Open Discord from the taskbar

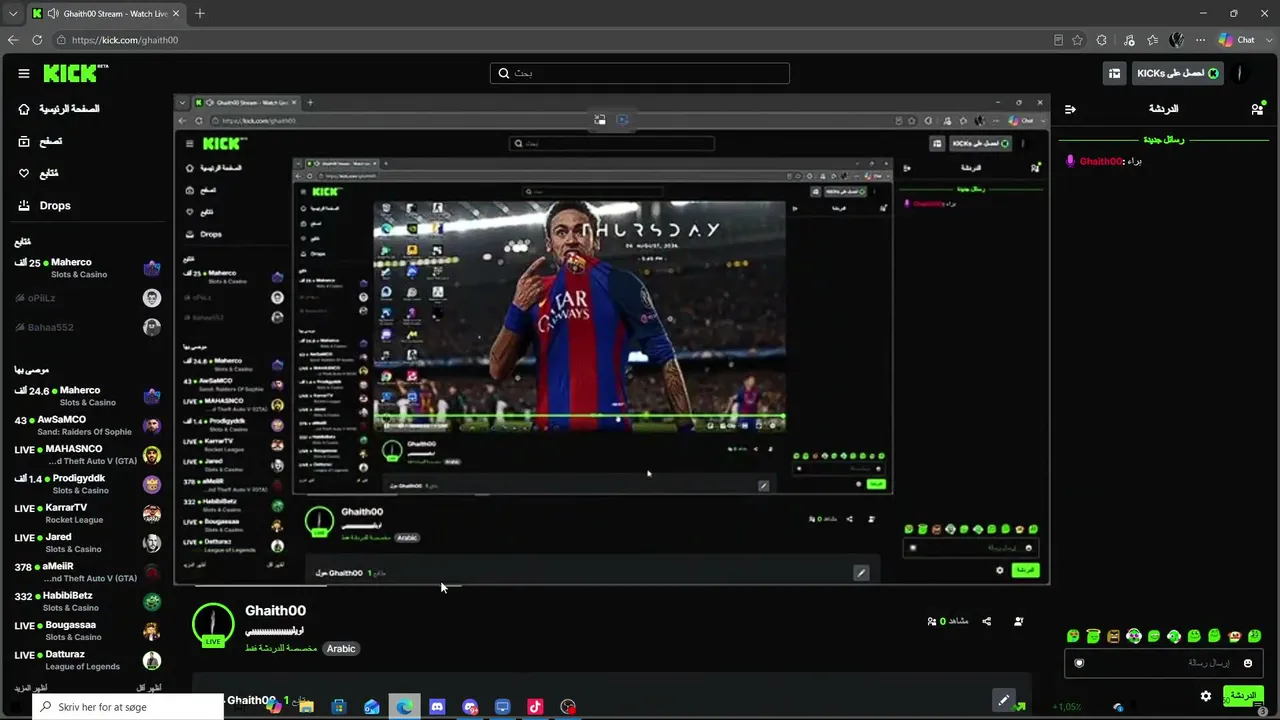pyautogui.click(x=437, y=707)
